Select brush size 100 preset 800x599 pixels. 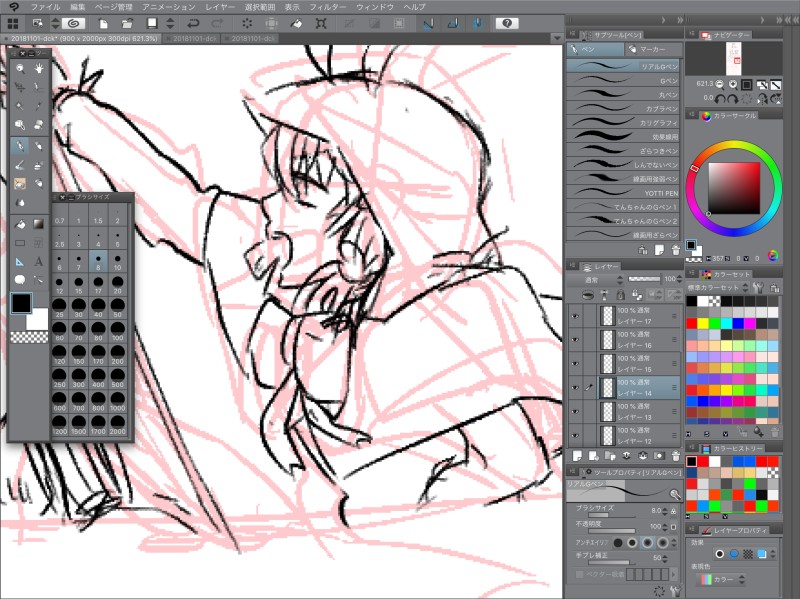[117, 332]
